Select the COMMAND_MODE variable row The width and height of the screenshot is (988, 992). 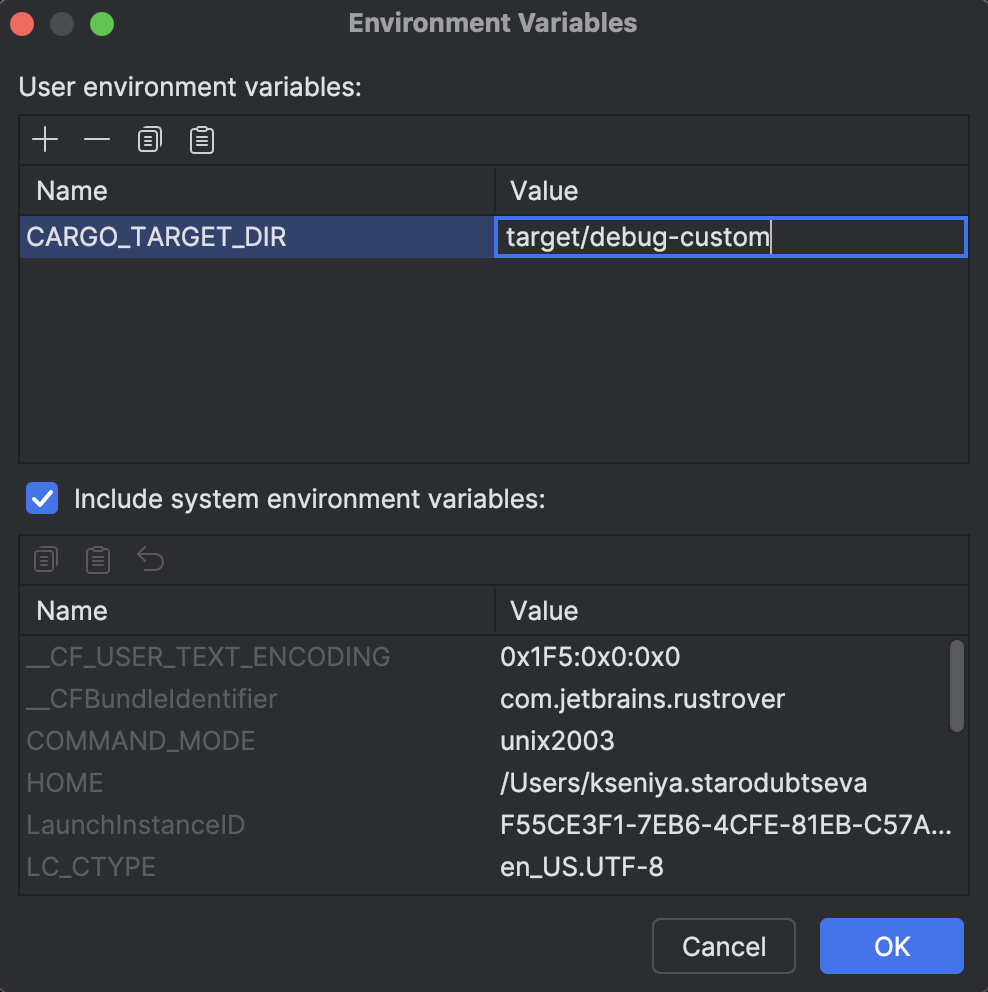click(x=200, y=741)
